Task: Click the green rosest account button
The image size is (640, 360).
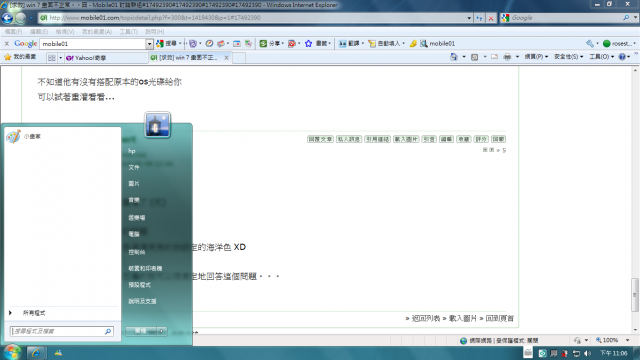Action: pos(618,43)
